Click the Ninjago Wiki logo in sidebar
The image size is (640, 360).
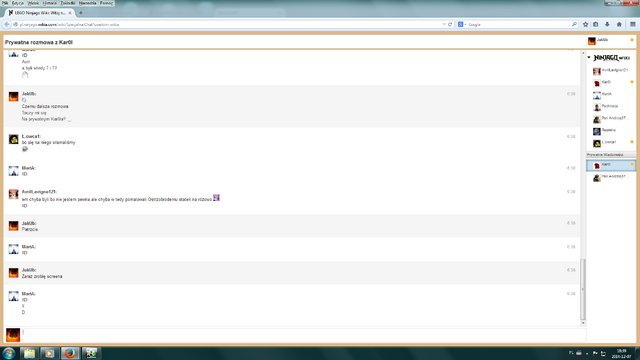coord(611,58)
